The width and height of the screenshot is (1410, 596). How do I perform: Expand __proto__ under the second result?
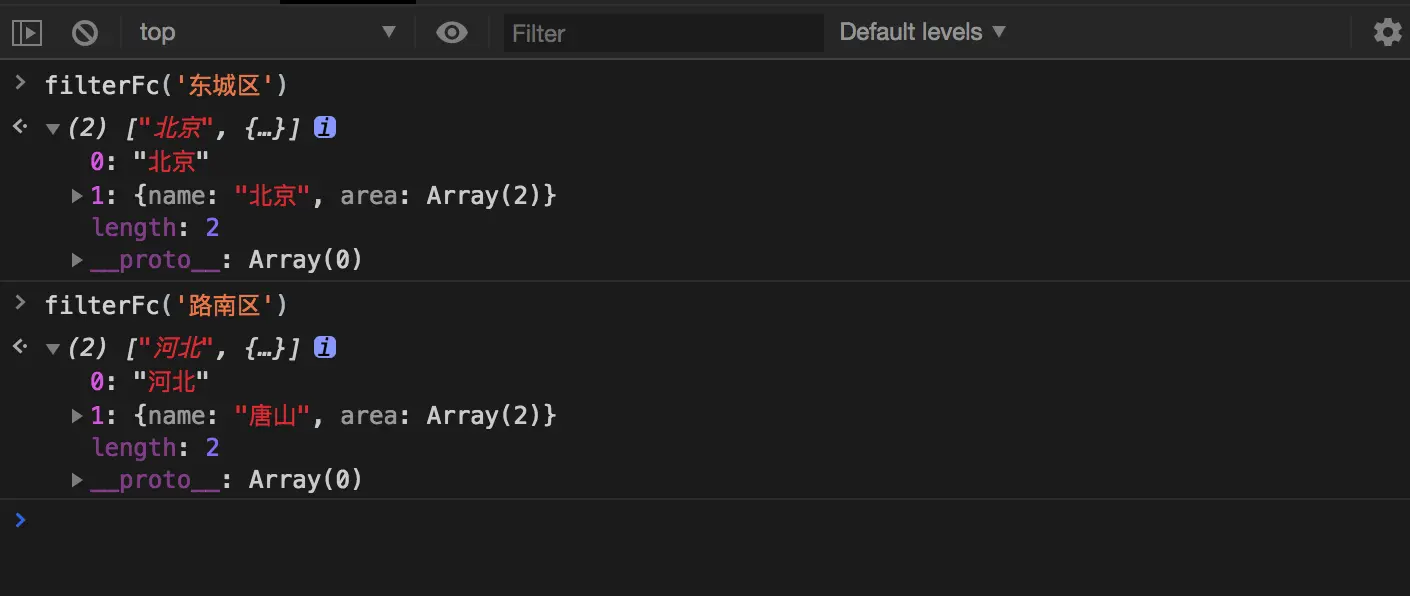tap(78, 479)
